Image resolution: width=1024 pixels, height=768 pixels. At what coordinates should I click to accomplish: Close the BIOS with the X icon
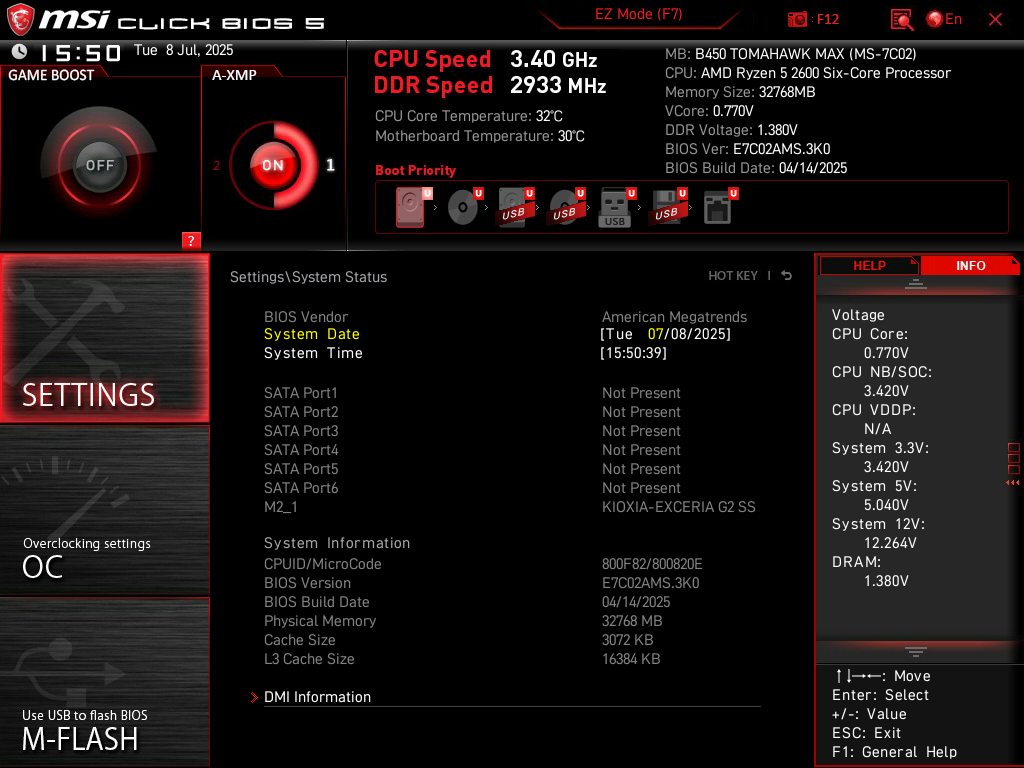pyautogui.click(x=995, y=20)
